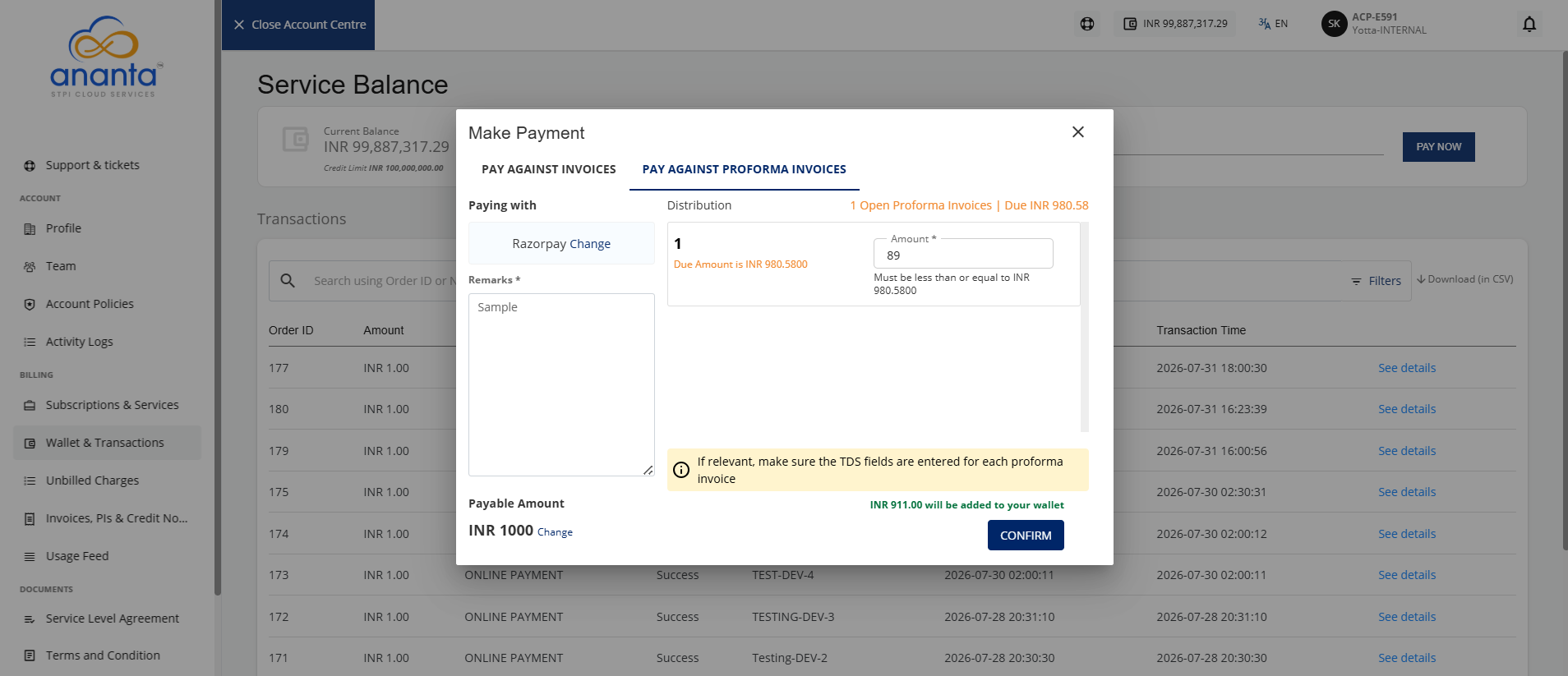Select Pay Against Proforma Invoices tab
Screen dimensions: 1568x676
coord(745,169)
